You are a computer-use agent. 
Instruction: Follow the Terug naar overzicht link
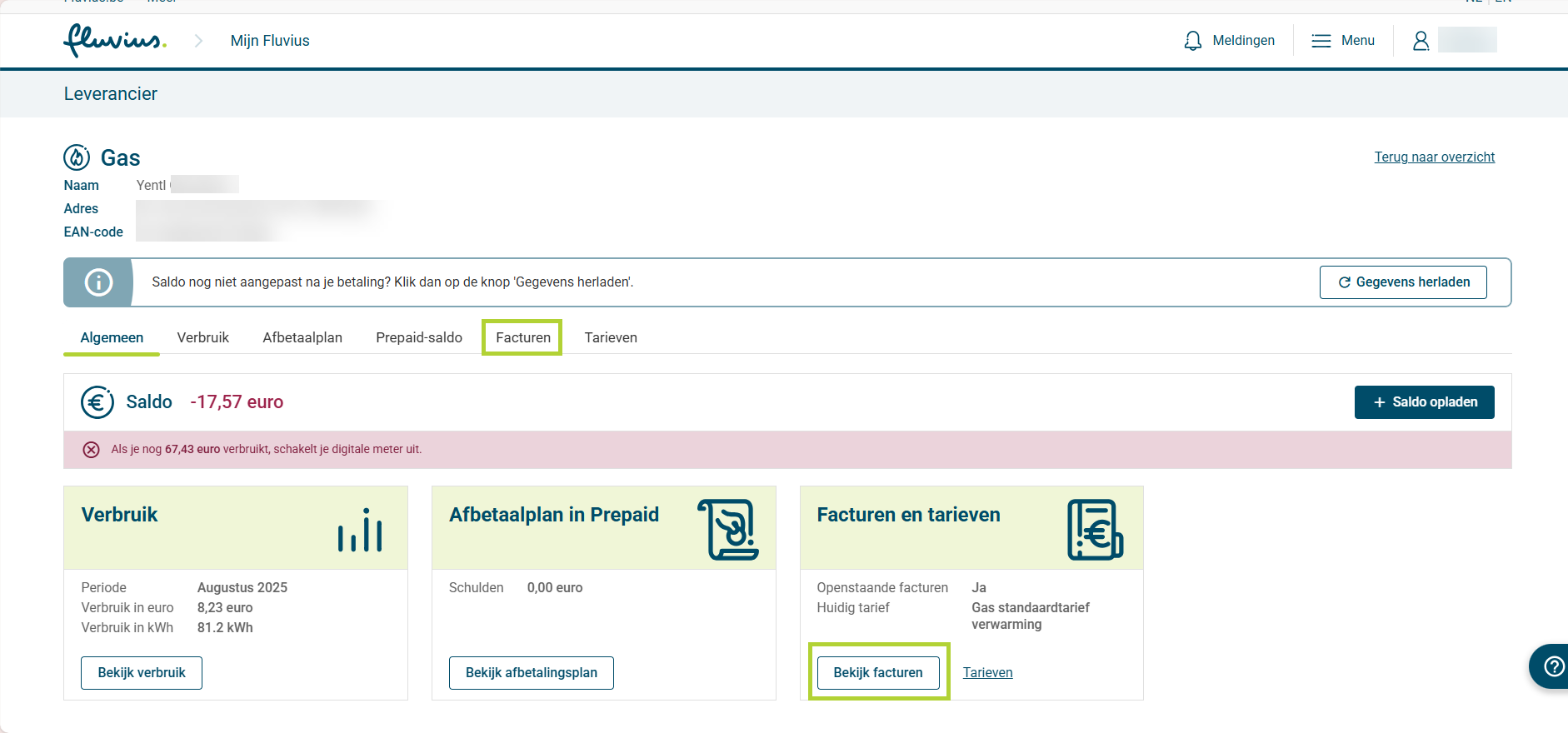pos(1434,157)
